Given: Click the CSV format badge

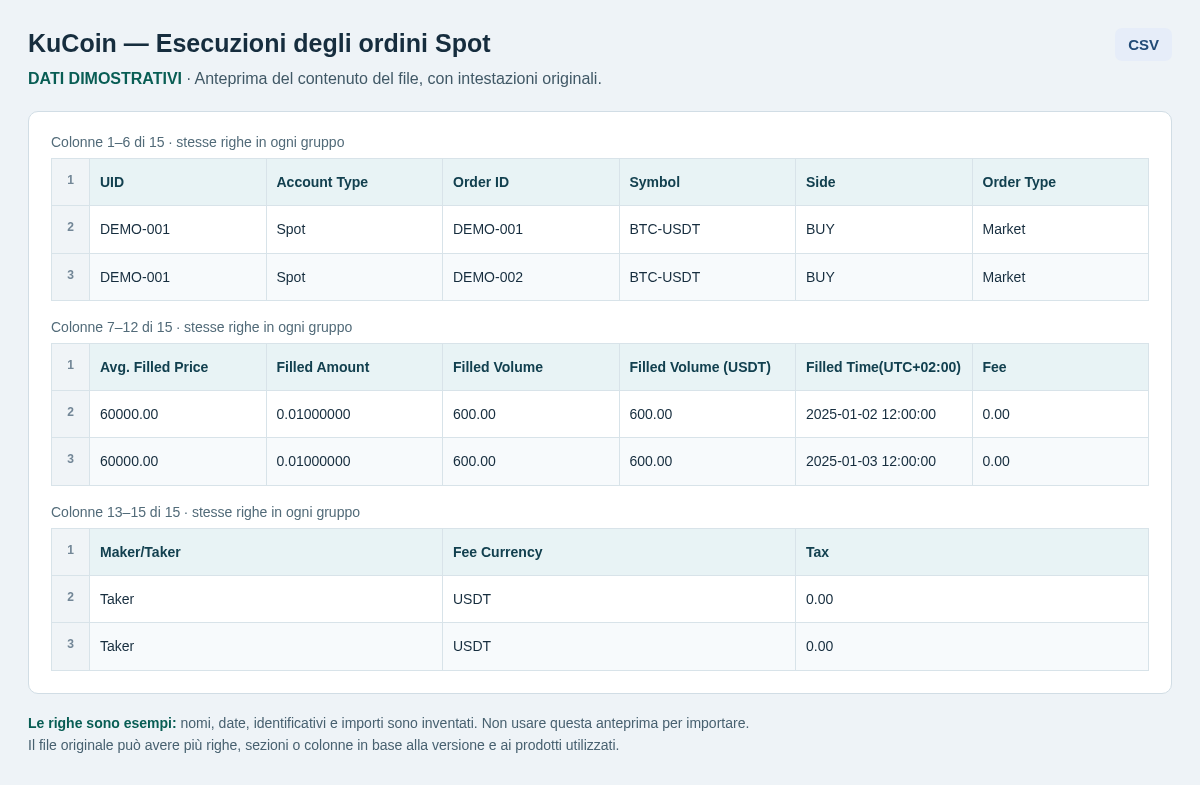Looking at the screenshot, I should point(1143,44).
